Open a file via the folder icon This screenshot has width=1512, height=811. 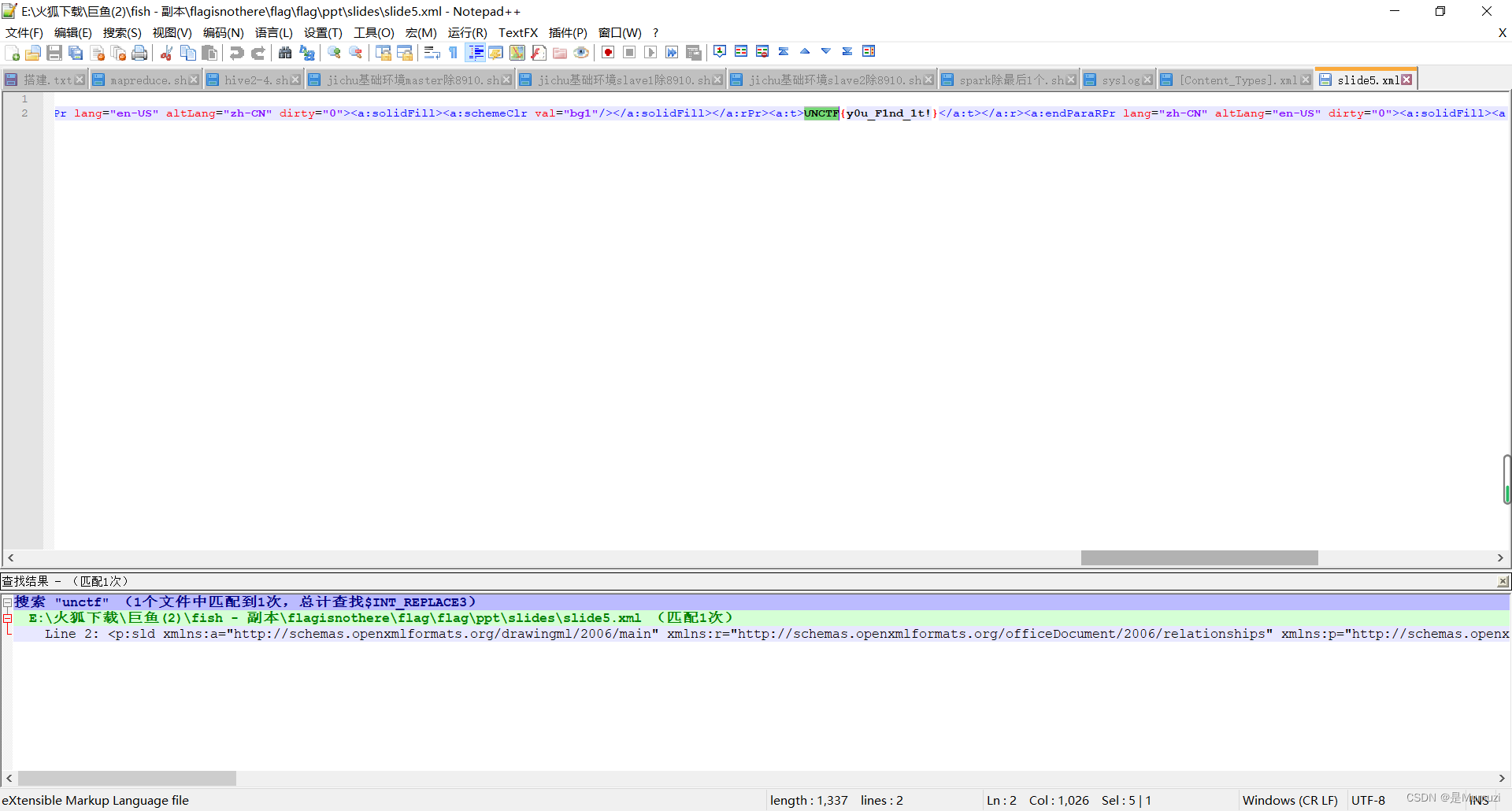[33, 53]
